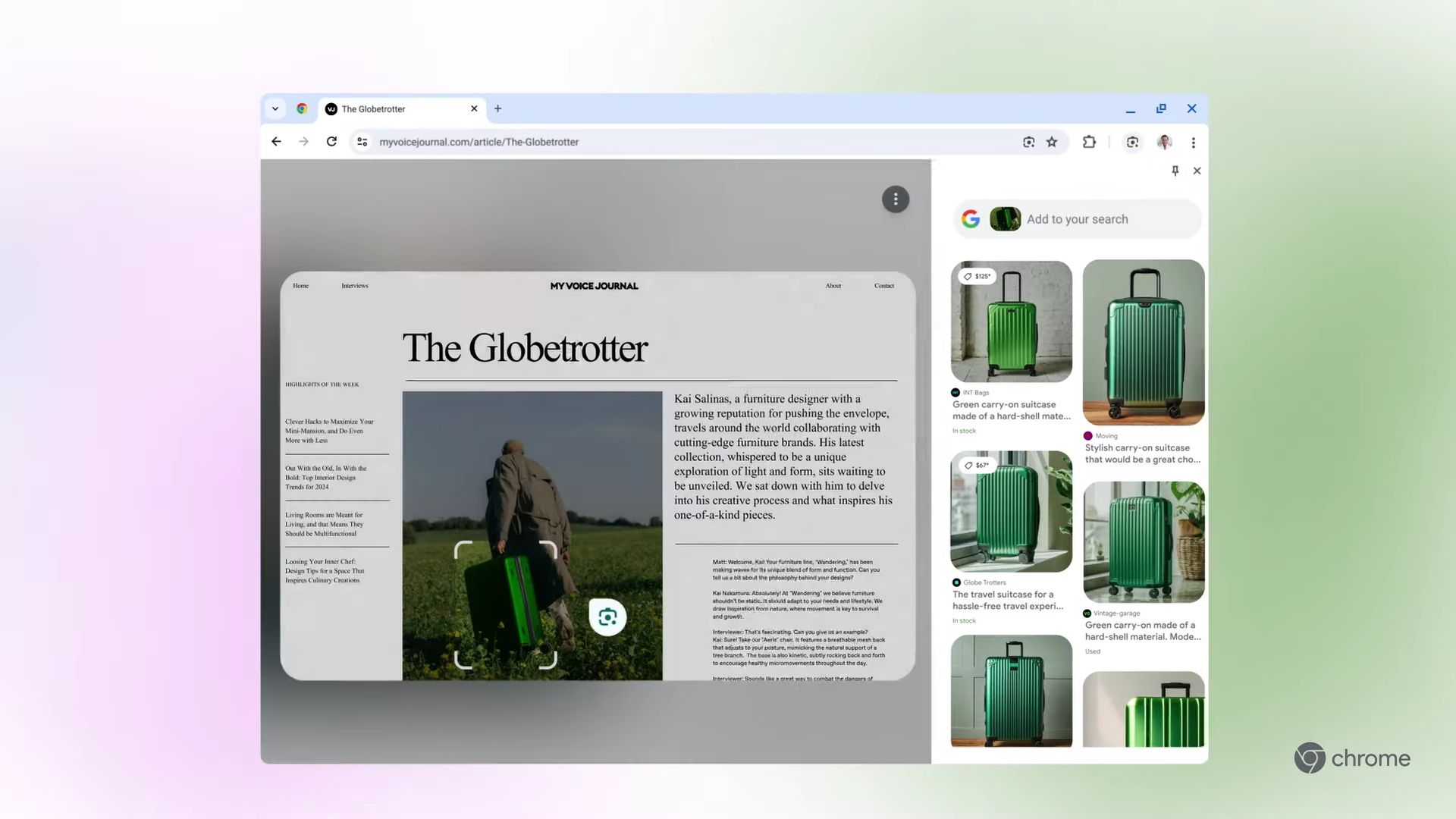Click the Contact navigation link
This screenshot has height=819, width=1456.
(x=884, y=285)
